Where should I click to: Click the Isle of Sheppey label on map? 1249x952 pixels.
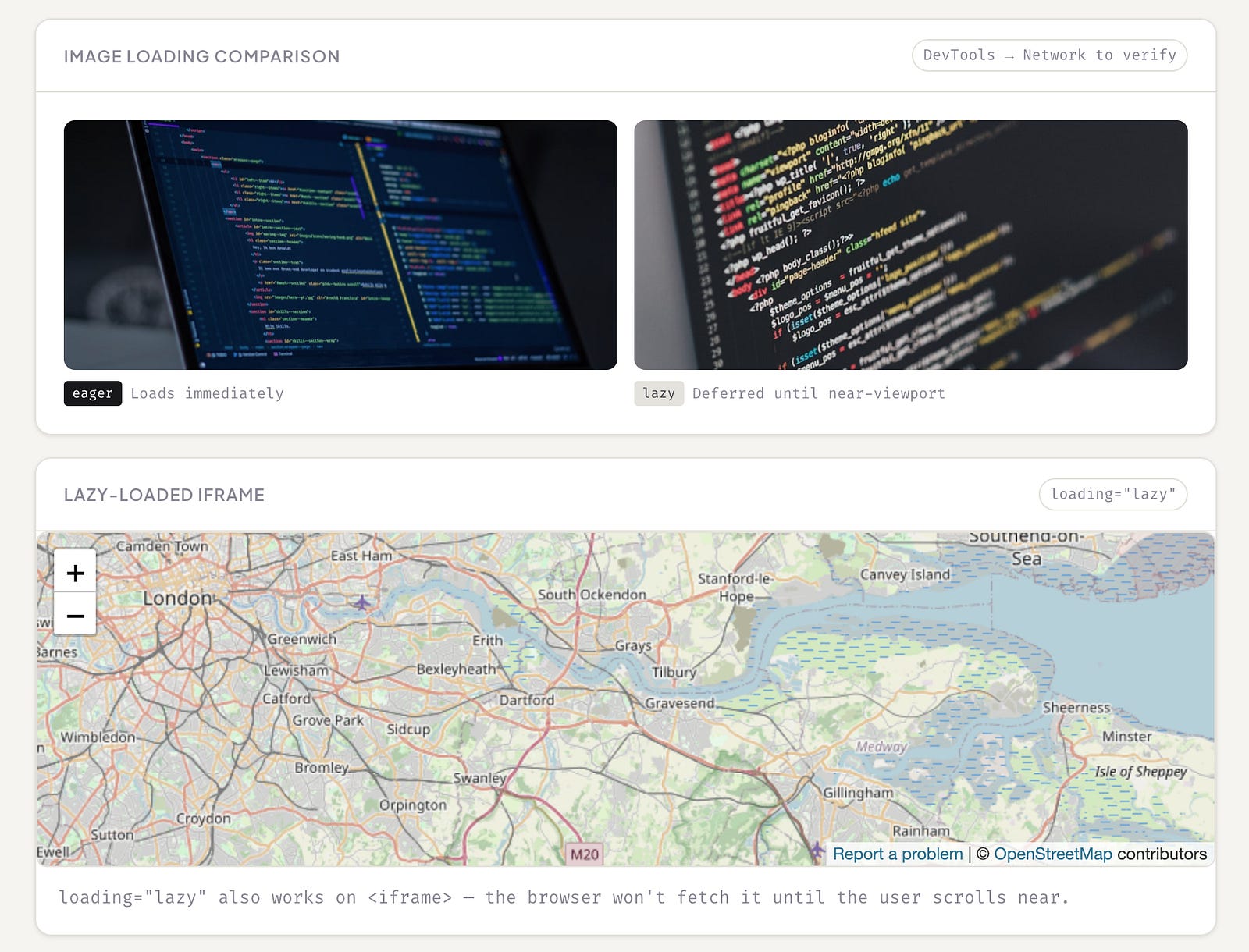(x=1140, y=772)
